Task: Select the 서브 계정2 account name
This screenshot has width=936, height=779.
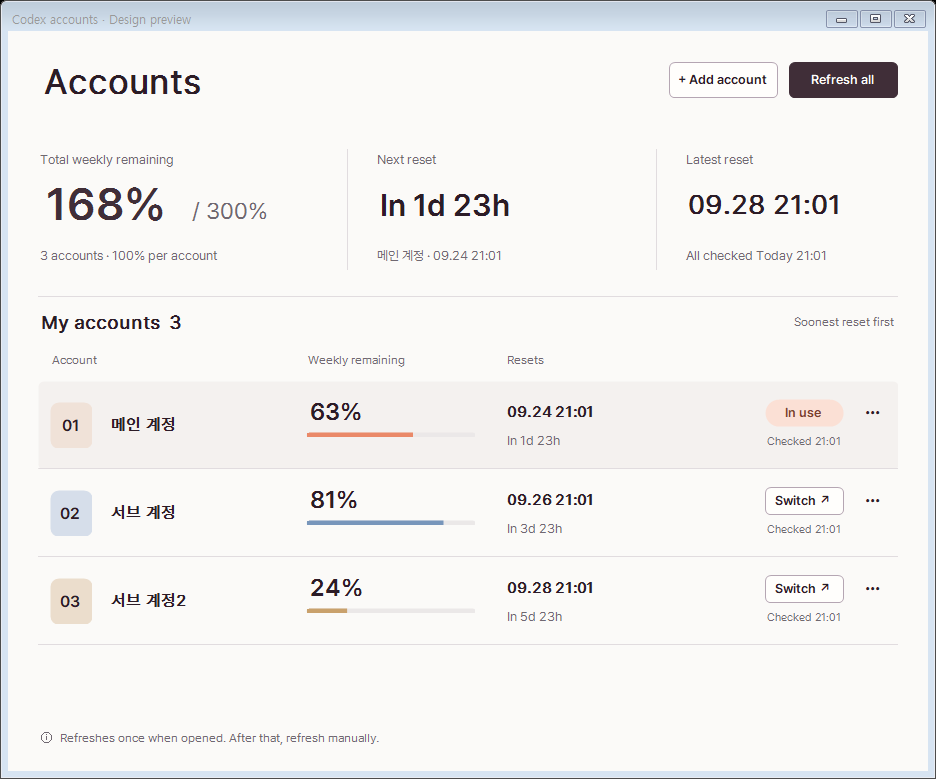Action: coord(149,600)
